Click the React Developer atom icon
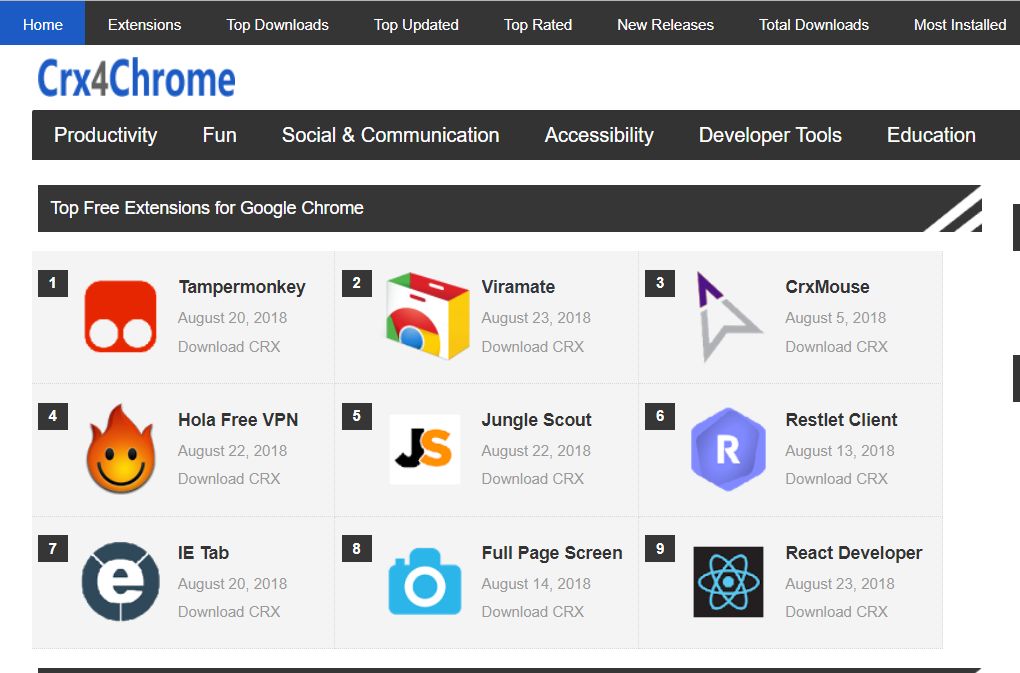This screenshot has height=673, width=1020. (728, 581)
